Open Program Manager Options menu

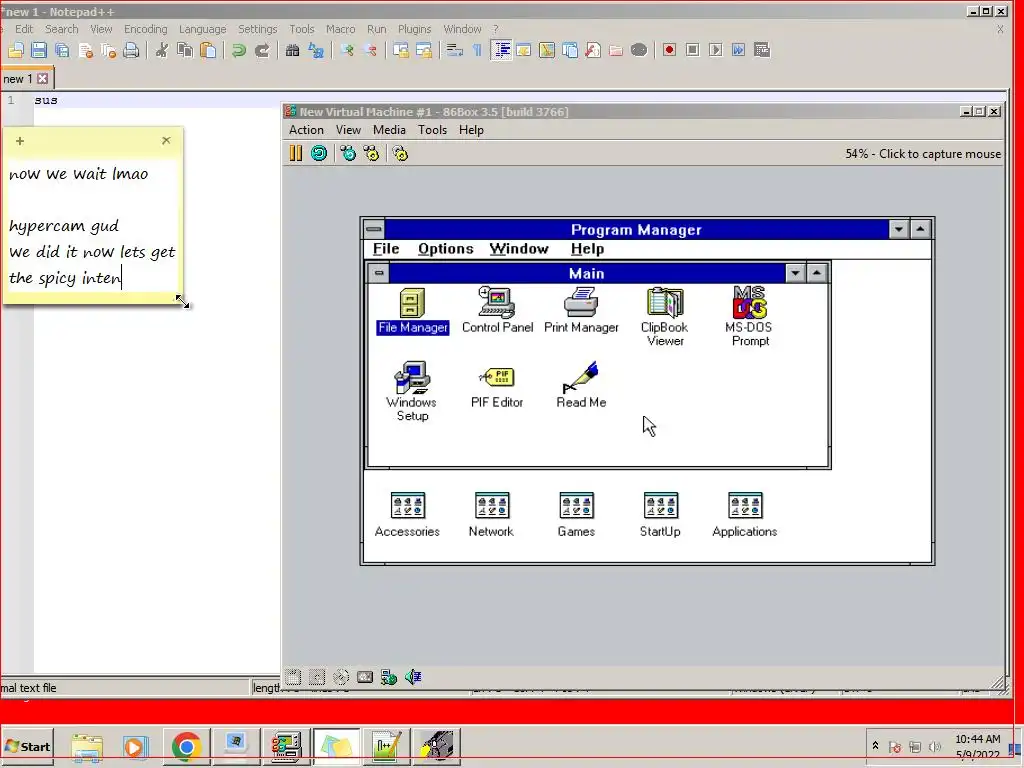point(446,249)
